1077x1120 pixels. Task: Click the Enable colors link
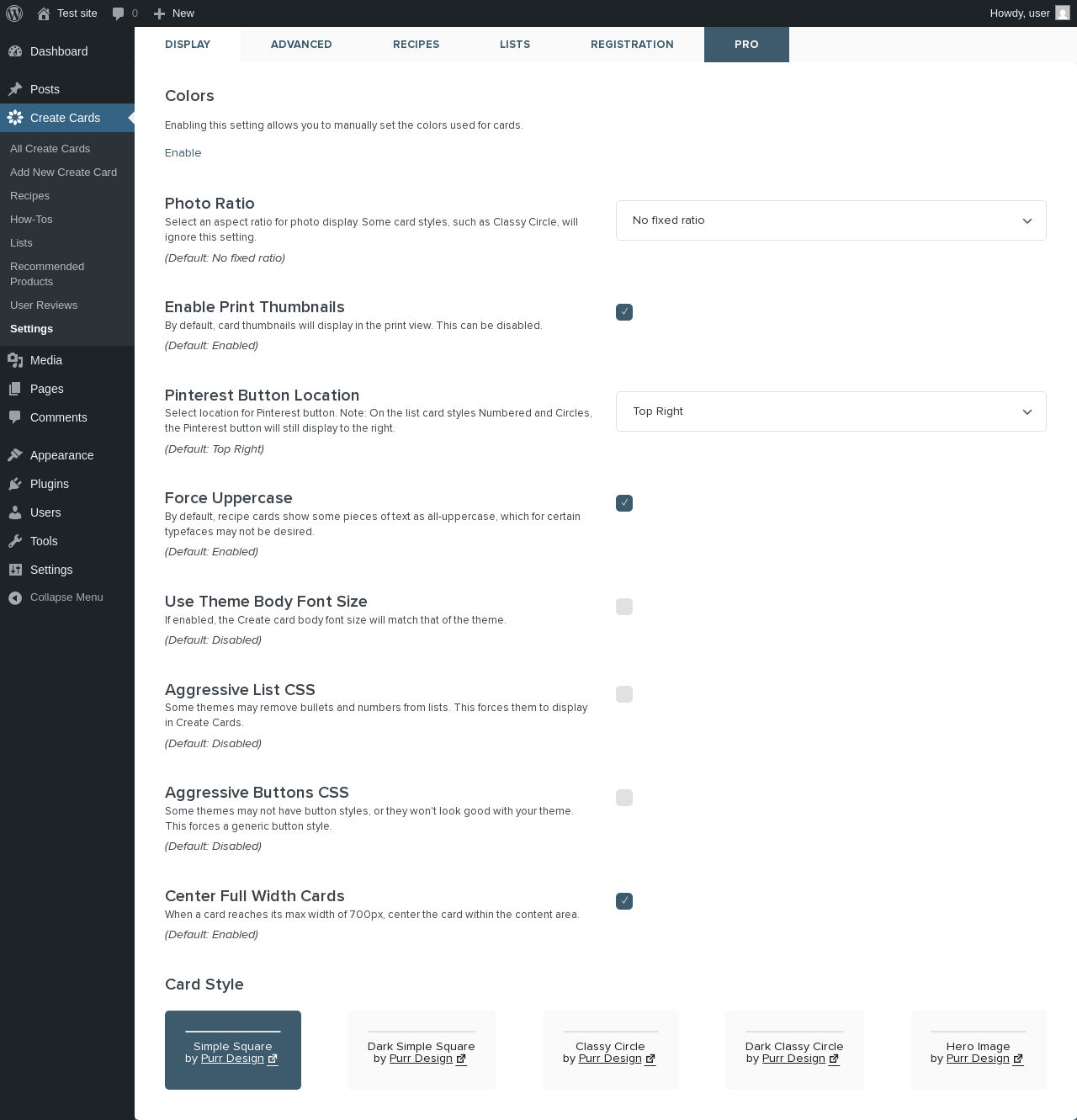183,153
